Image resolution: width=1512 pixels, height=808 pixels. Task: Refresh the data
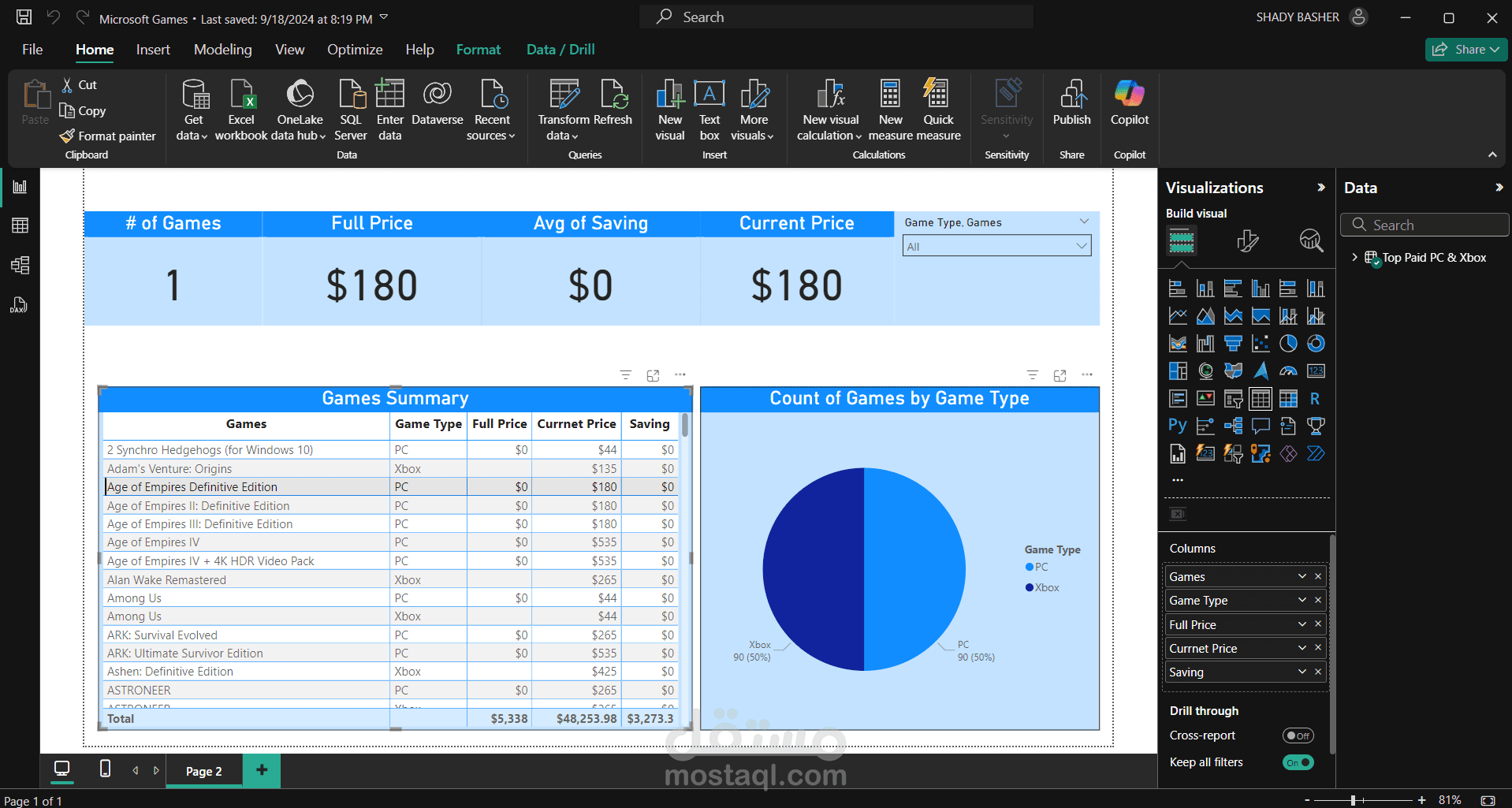tap(613, 102)
